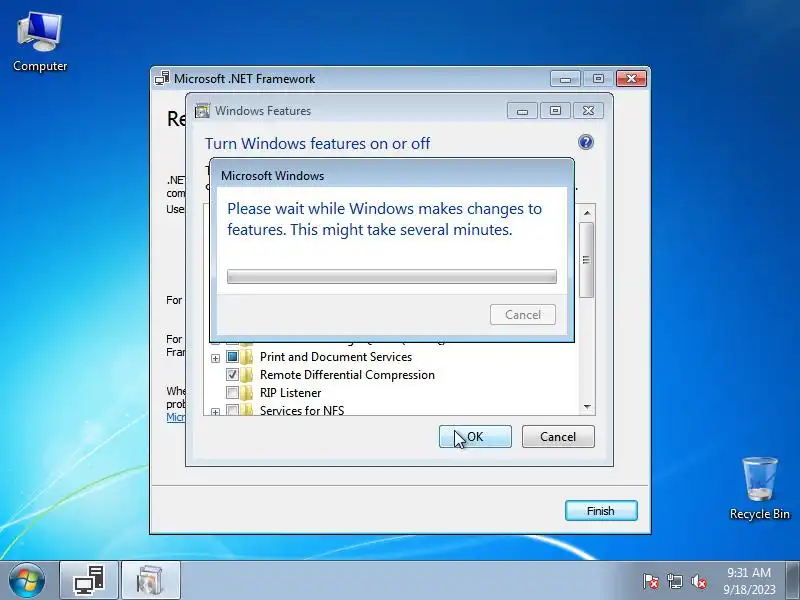
Task: Select the Remote Differential Compression row text
Action: pos(347,374)
